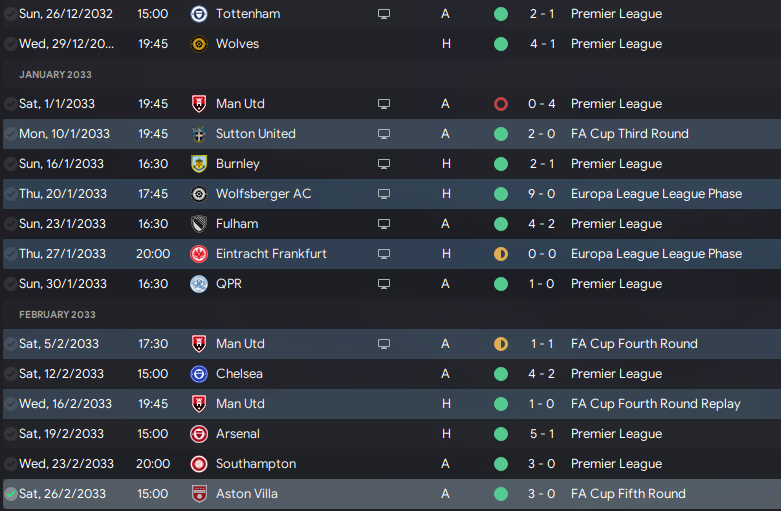Click the Chelsea club badge
Image resolution: width=781 pixels, height=511 pixels.
[x=198, y=374]
